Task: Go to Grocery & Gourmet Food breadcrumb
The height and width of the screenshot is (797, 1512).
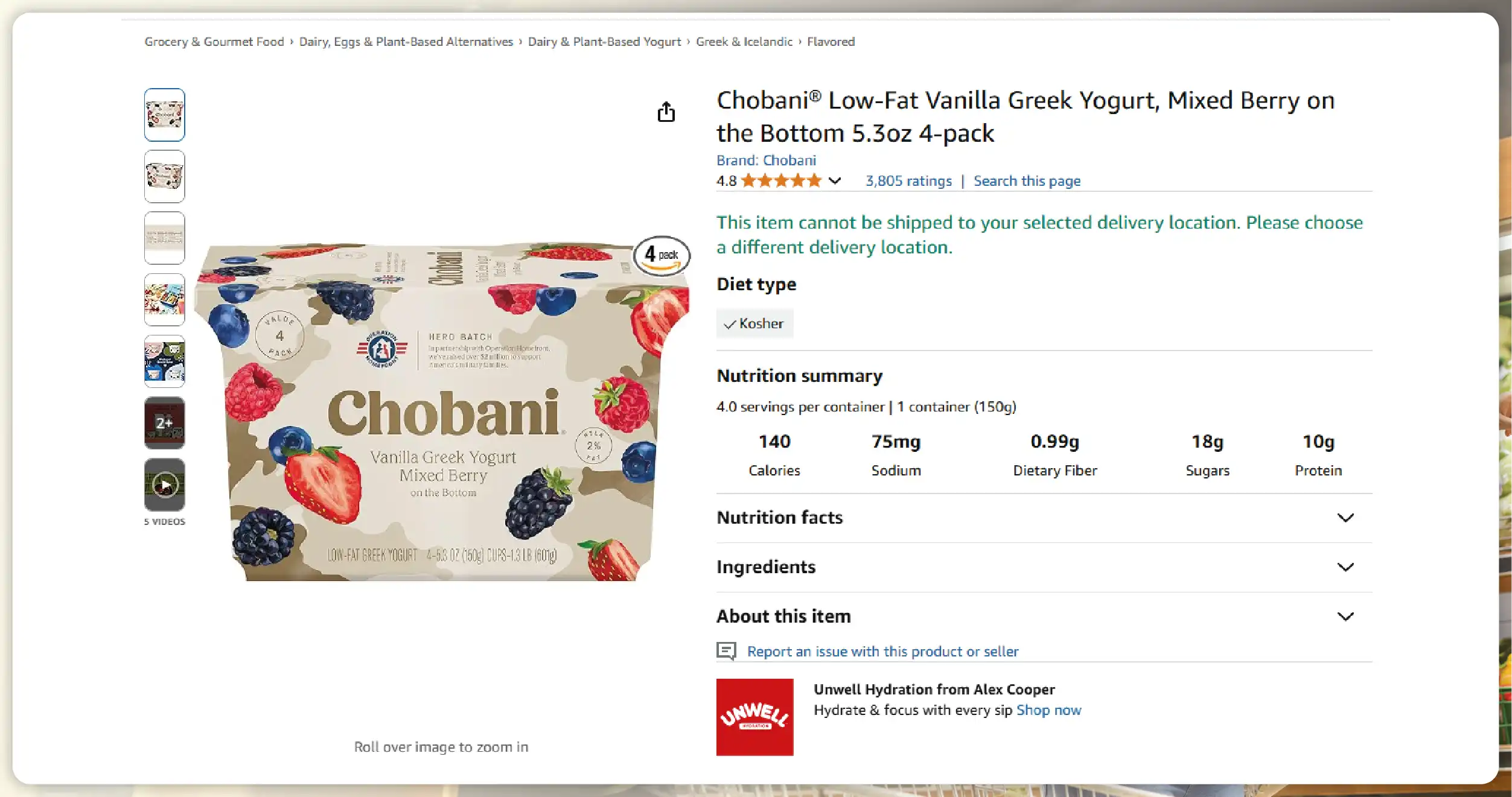Action: point(214,42)
